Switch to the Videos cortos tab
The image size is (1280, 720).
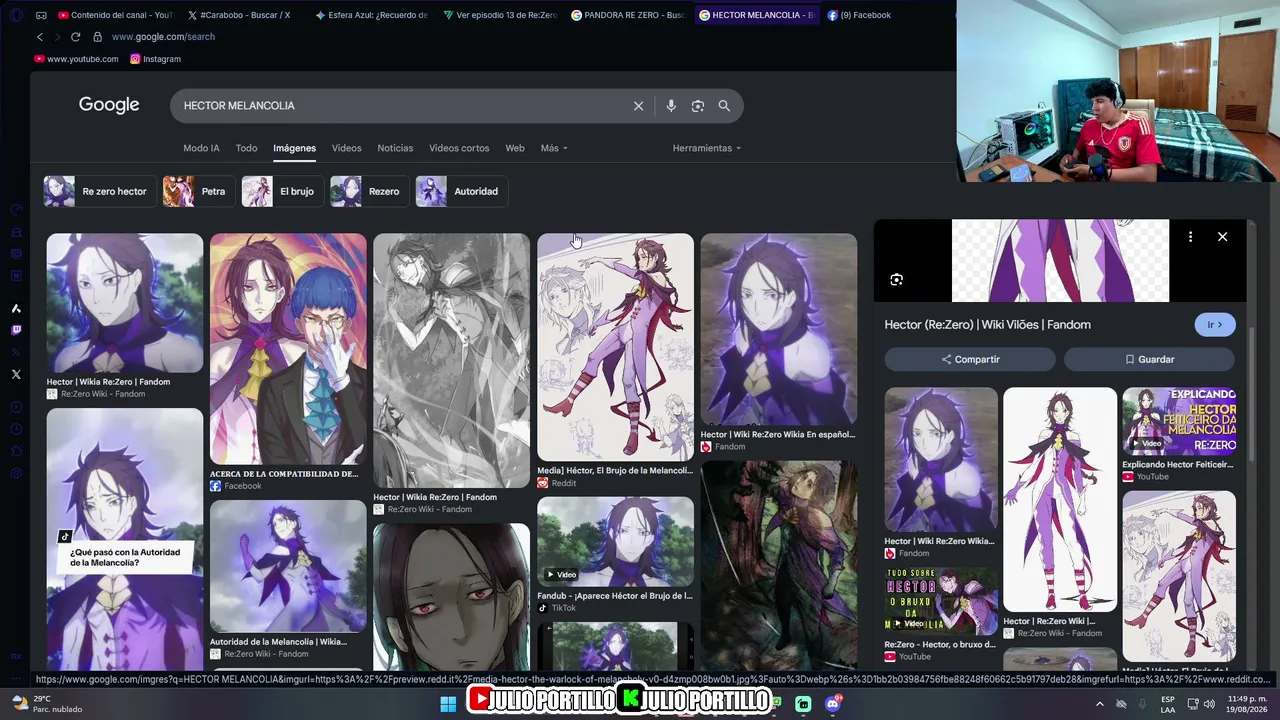459,148
